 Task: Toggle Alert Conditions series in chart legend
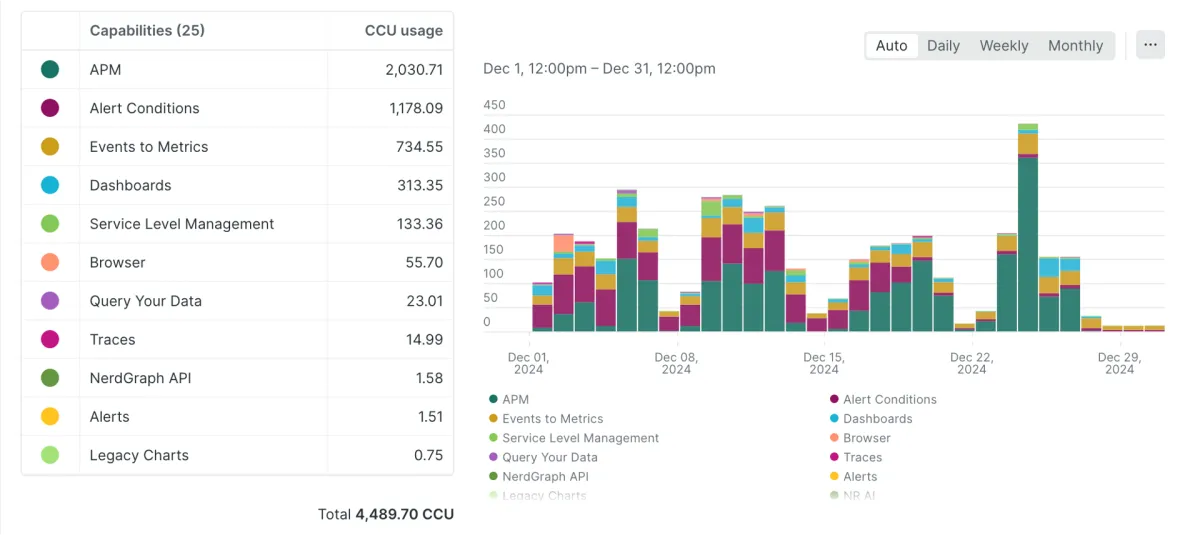889,399
